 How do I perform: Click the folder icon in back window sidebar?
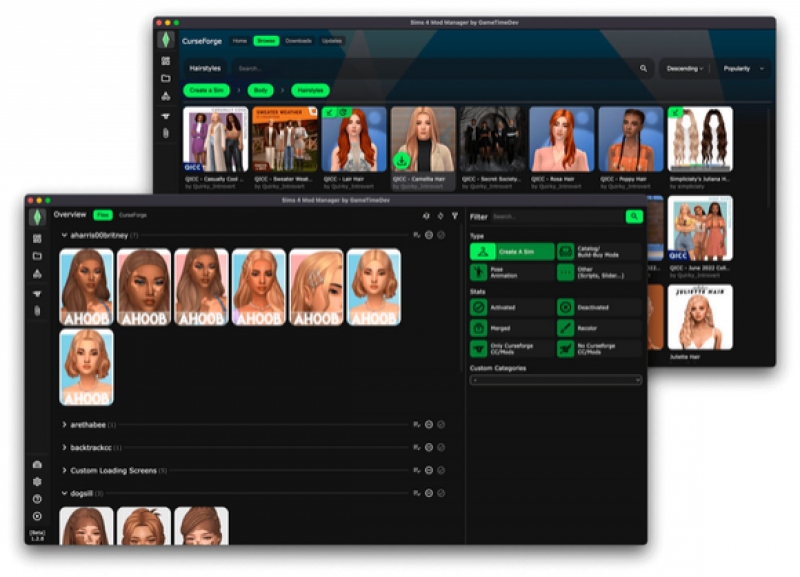(166, 78)
